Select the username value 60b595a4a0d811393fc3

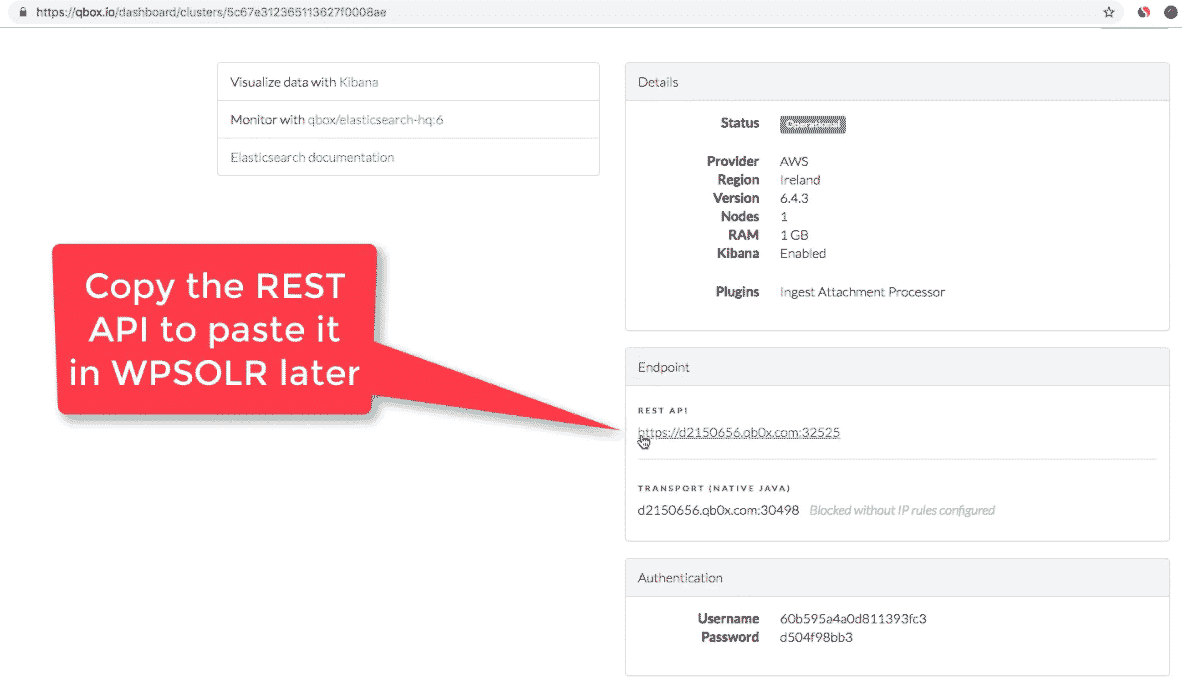(x=853, y=619)
